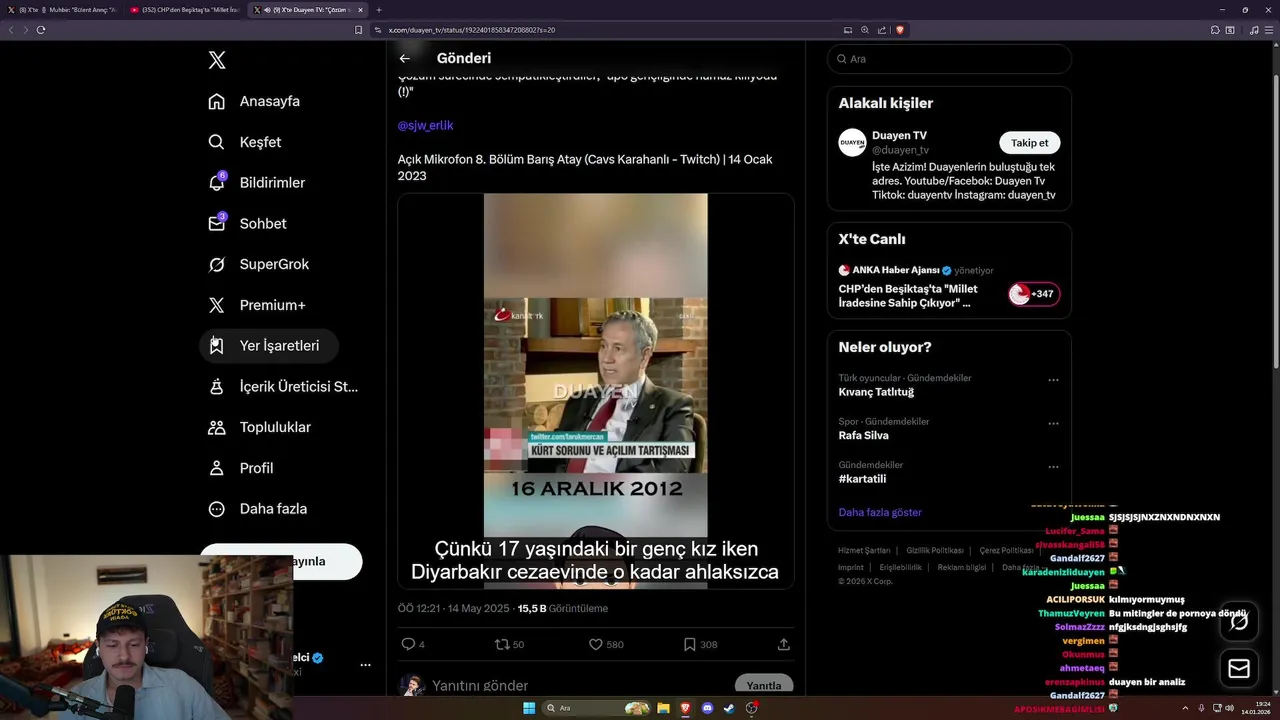Open the #kartatili hashtag trend
Image resolution: width=1280 pixels, height=720 pixels.
click(863, 479)
